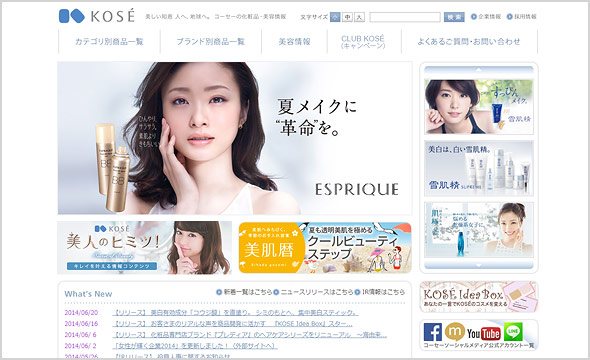Open ブランド別商品一覧 menu
The height and width of the screenshot is (360, 590).
pyautogui.click(x=211, y=41)
